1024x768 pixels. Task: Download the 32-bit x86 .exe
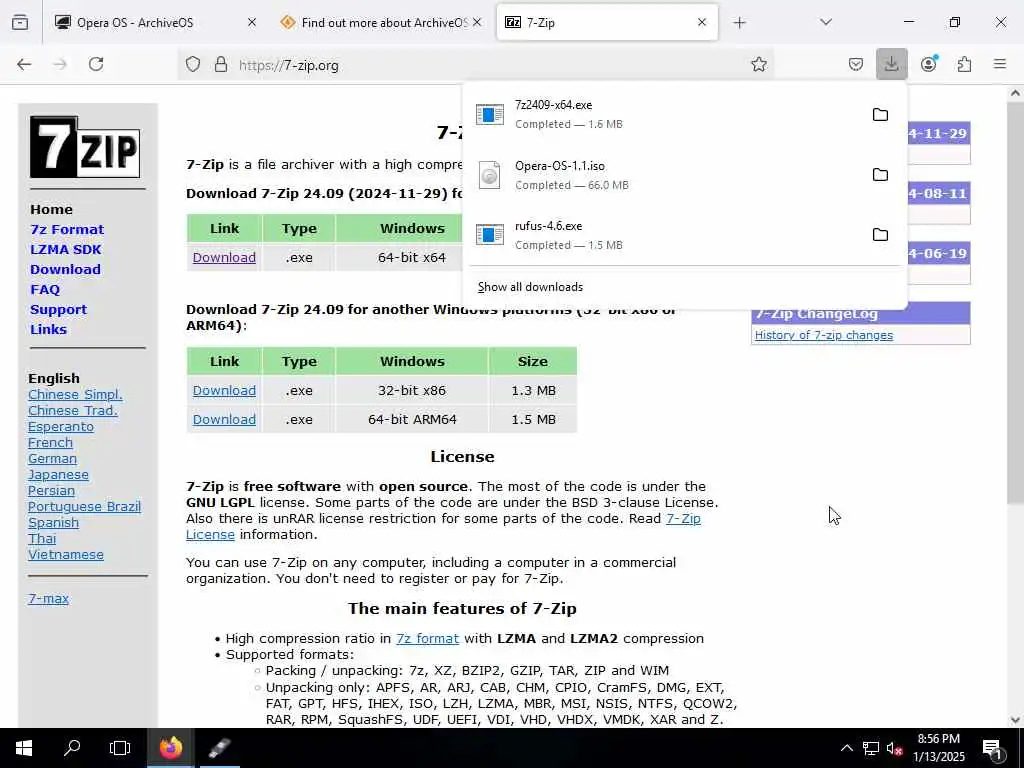point(224,391)
